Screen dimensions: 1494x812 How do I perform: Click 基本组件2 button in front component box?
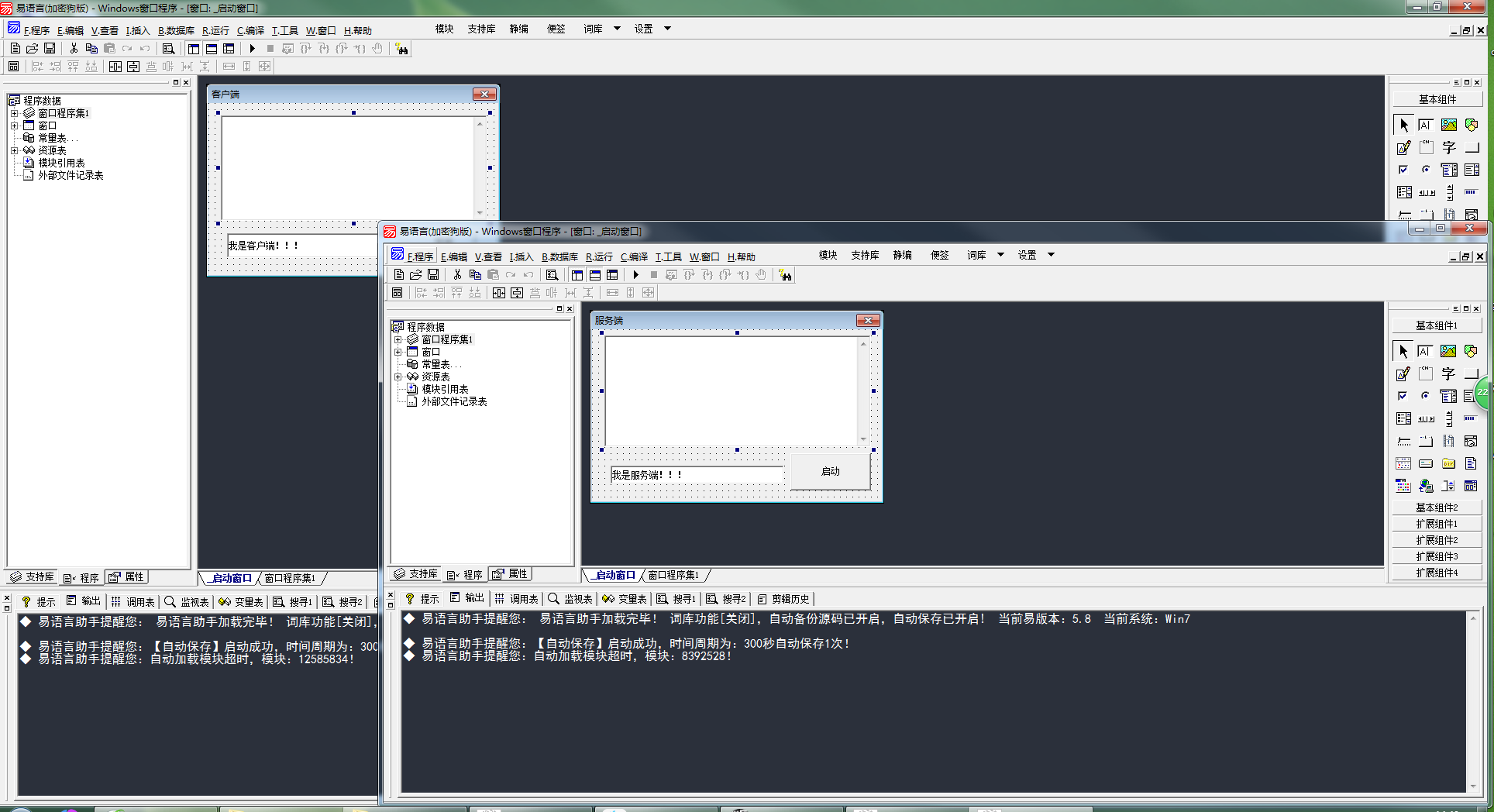(1437, 507)
